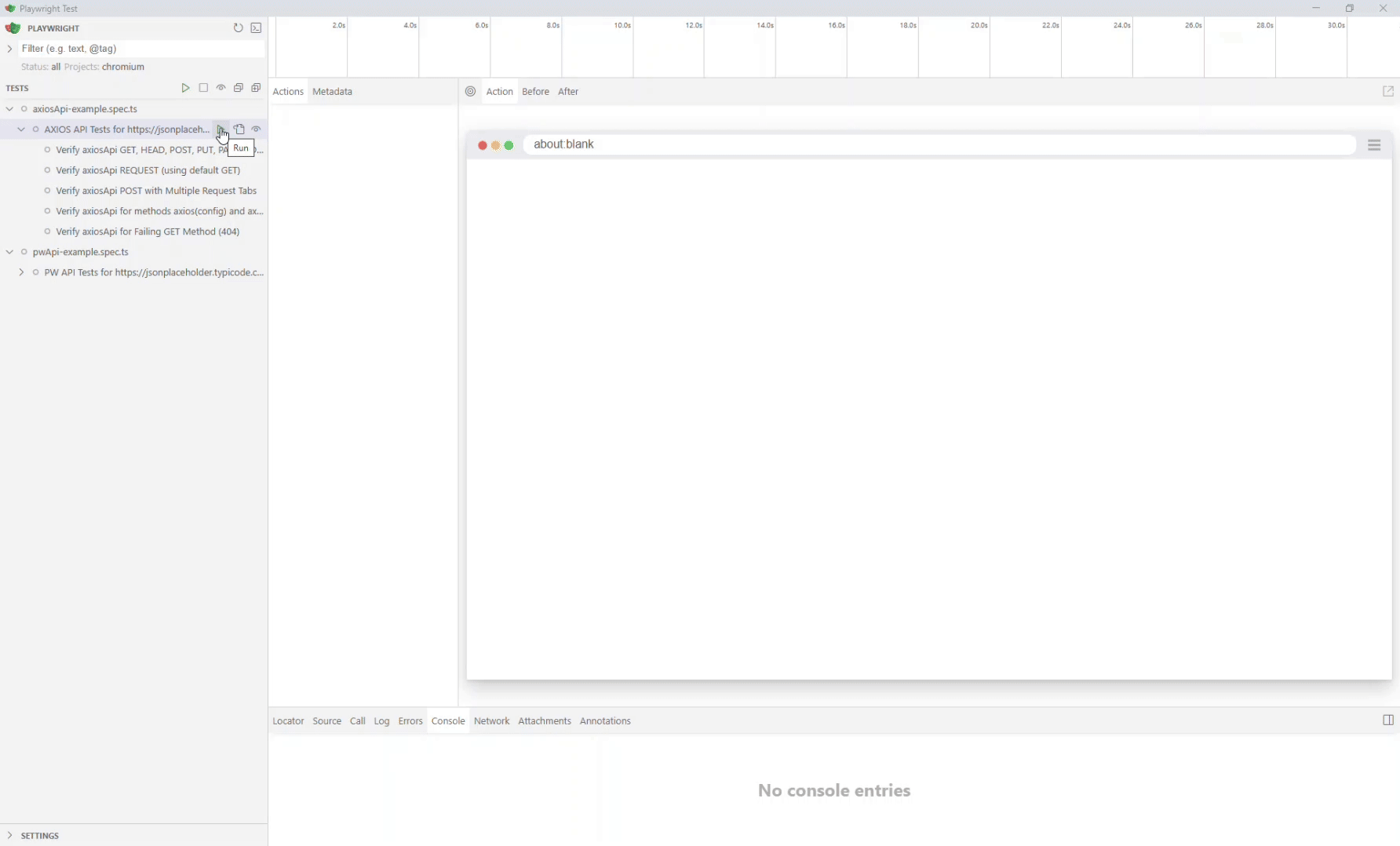The height and width of the screenshot is (846, 1400).
Task: Open the Source tab
Action: coord(326,721)
